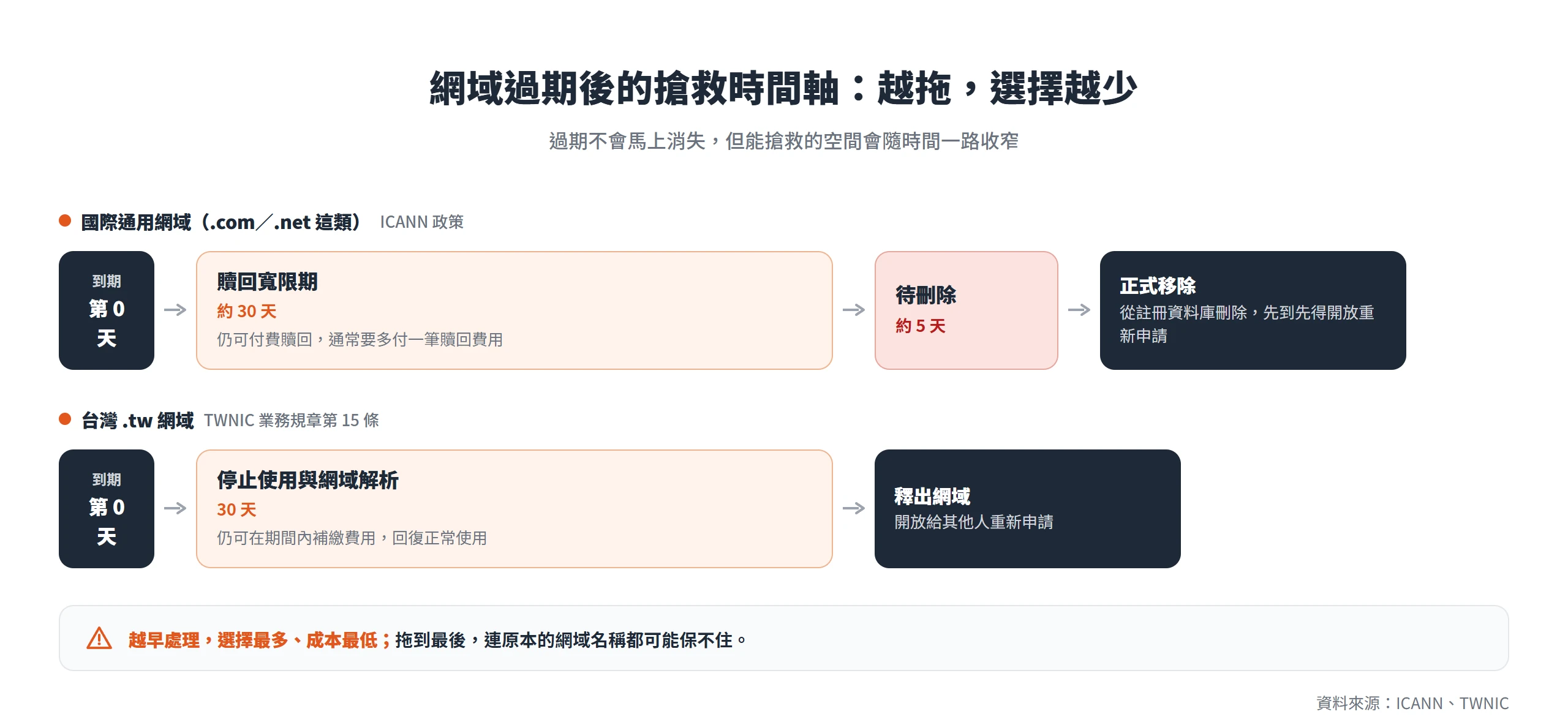Select the 贖回寬限期 約 30 天 card
This screenshot has height=725, width=1568.
(x=514, y=310)
